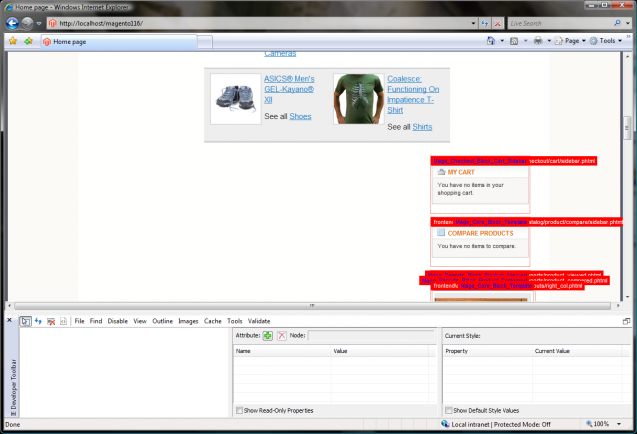
Task: Click the Shoes link
Action: click(x=300, y=117)
